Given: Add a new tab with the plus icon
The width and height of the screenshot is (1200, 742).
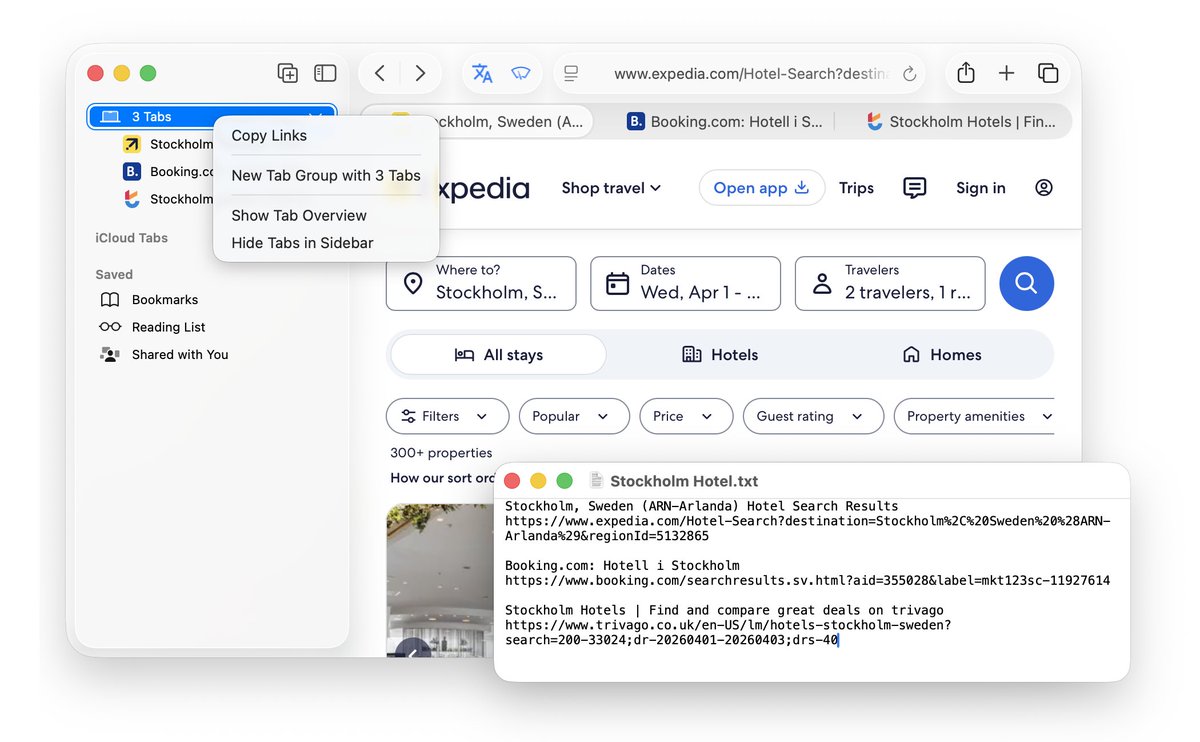Looking at the screenshot, I should (1007, 73).
